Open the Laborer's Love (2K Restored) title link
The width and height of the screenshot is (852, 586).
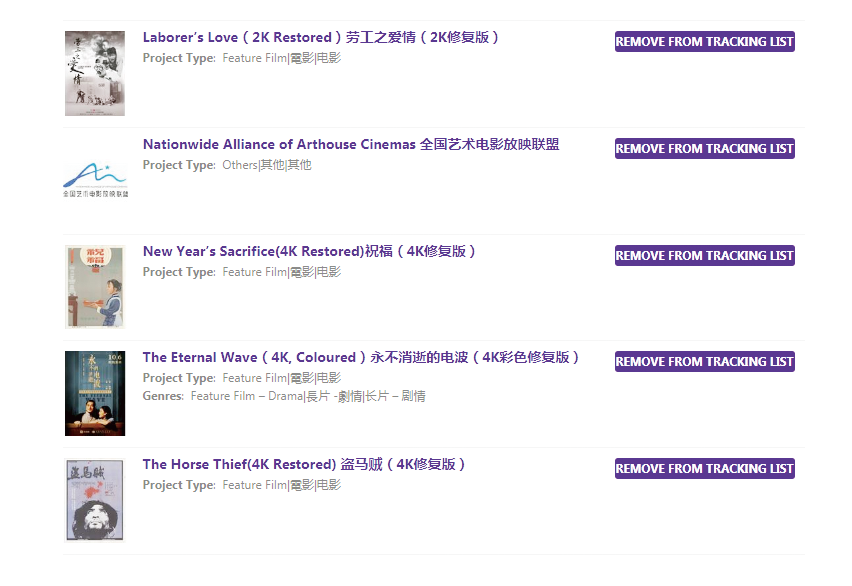321,38
